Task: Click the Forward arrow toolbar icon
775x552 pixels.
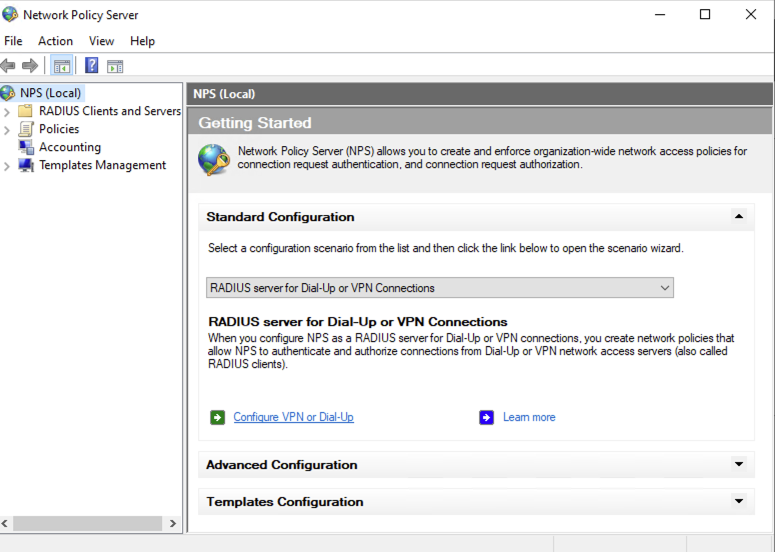Action: pyautogui.click(x=30, y=66)
